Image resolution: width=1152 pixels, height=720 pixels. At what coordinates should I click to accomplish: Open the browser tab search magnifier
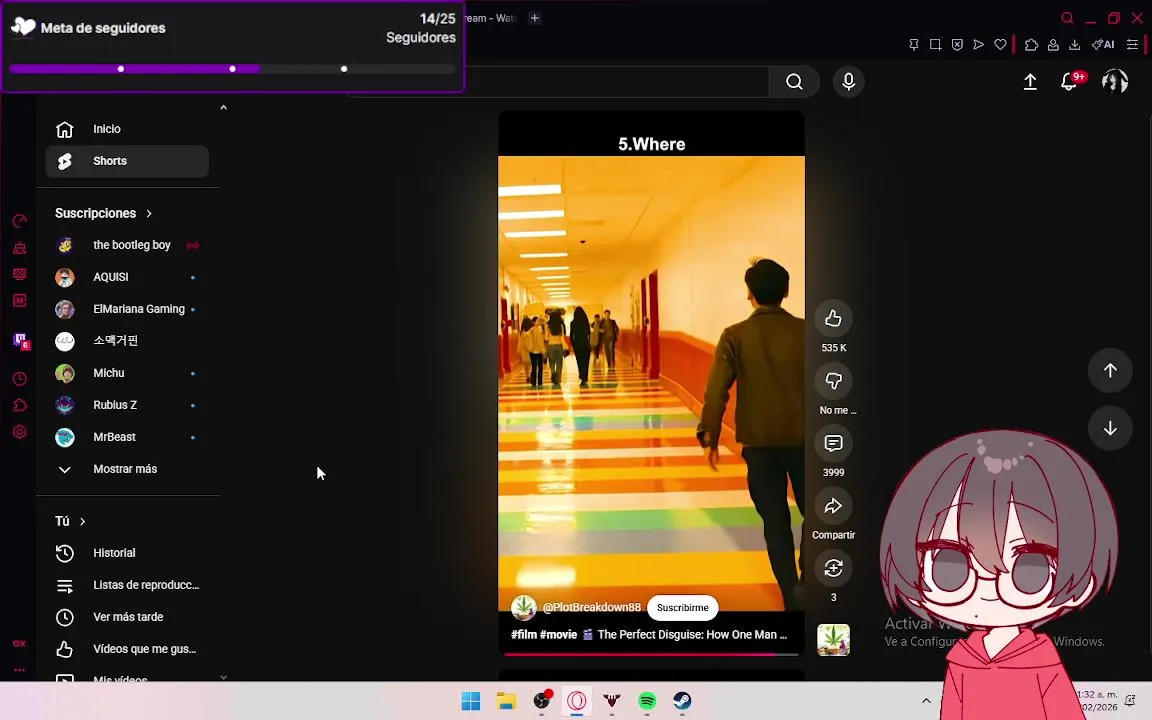[1068, 18]
